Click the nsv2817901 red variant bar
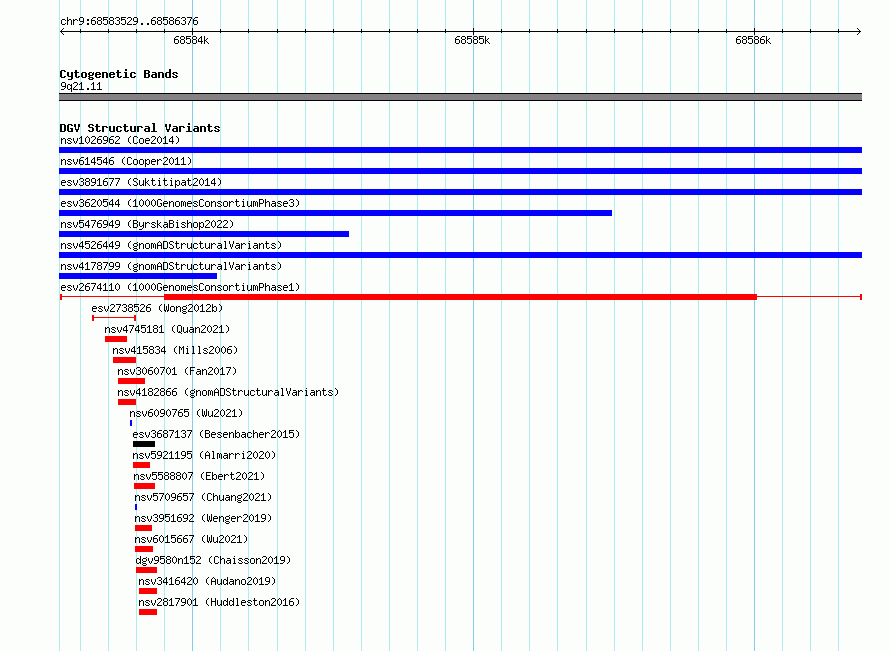Image resolution: width=890 pixels, height=651 pixels. pos(148,612)
